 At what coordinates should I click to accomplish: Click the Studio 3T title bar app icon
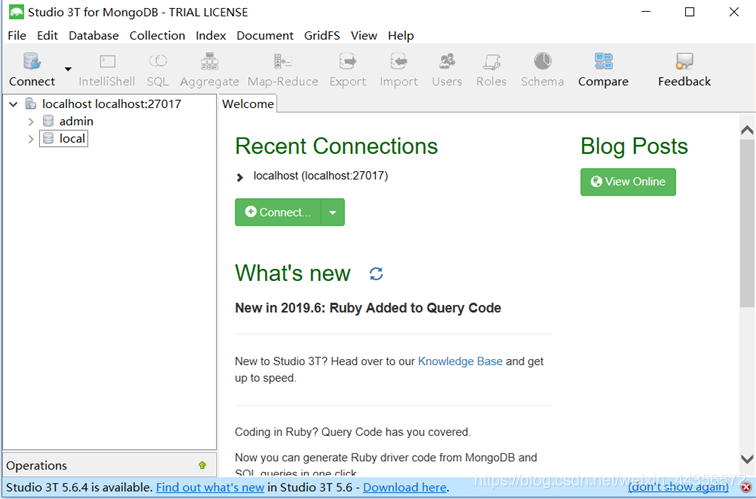click(x=16, y=12)
